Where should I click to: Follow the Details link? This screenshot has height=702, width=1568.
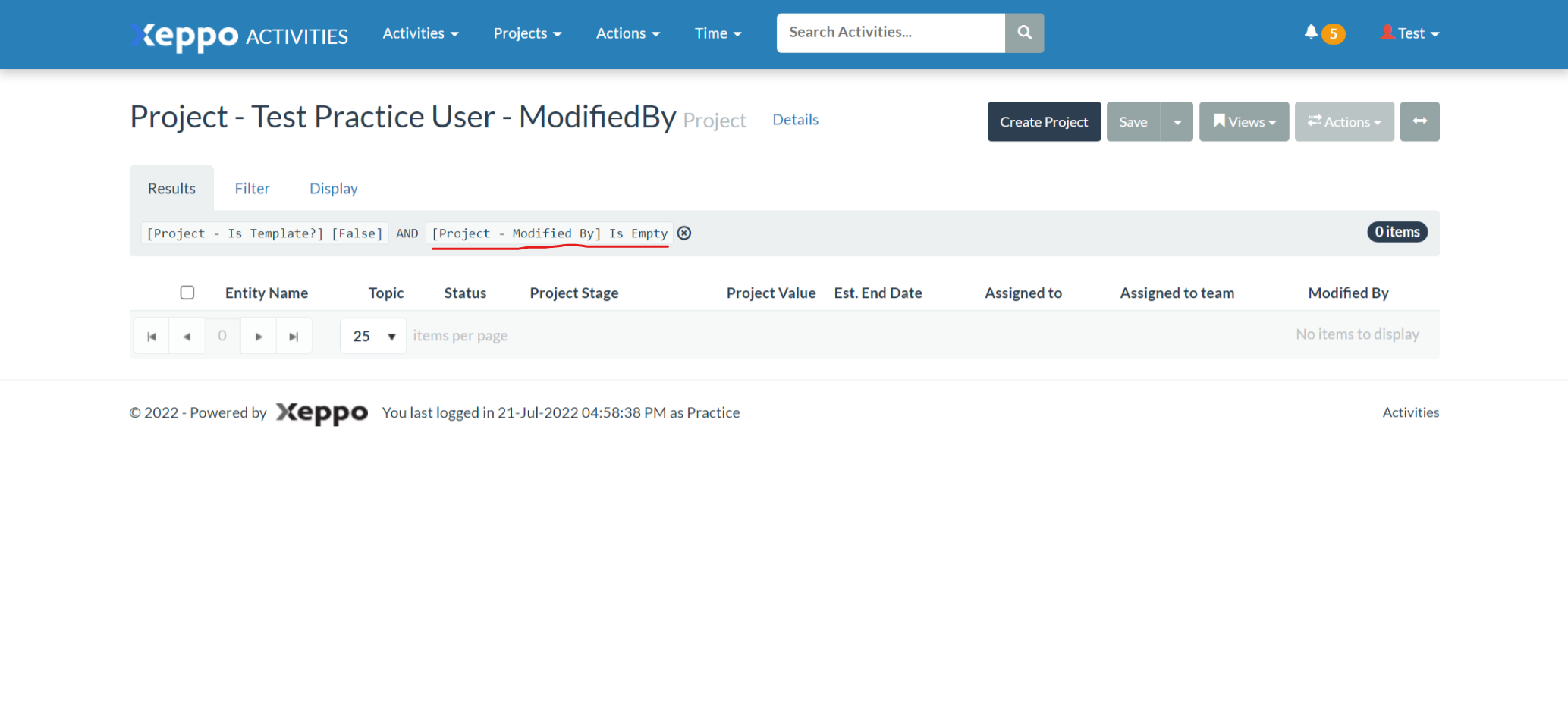pos(795,120)
